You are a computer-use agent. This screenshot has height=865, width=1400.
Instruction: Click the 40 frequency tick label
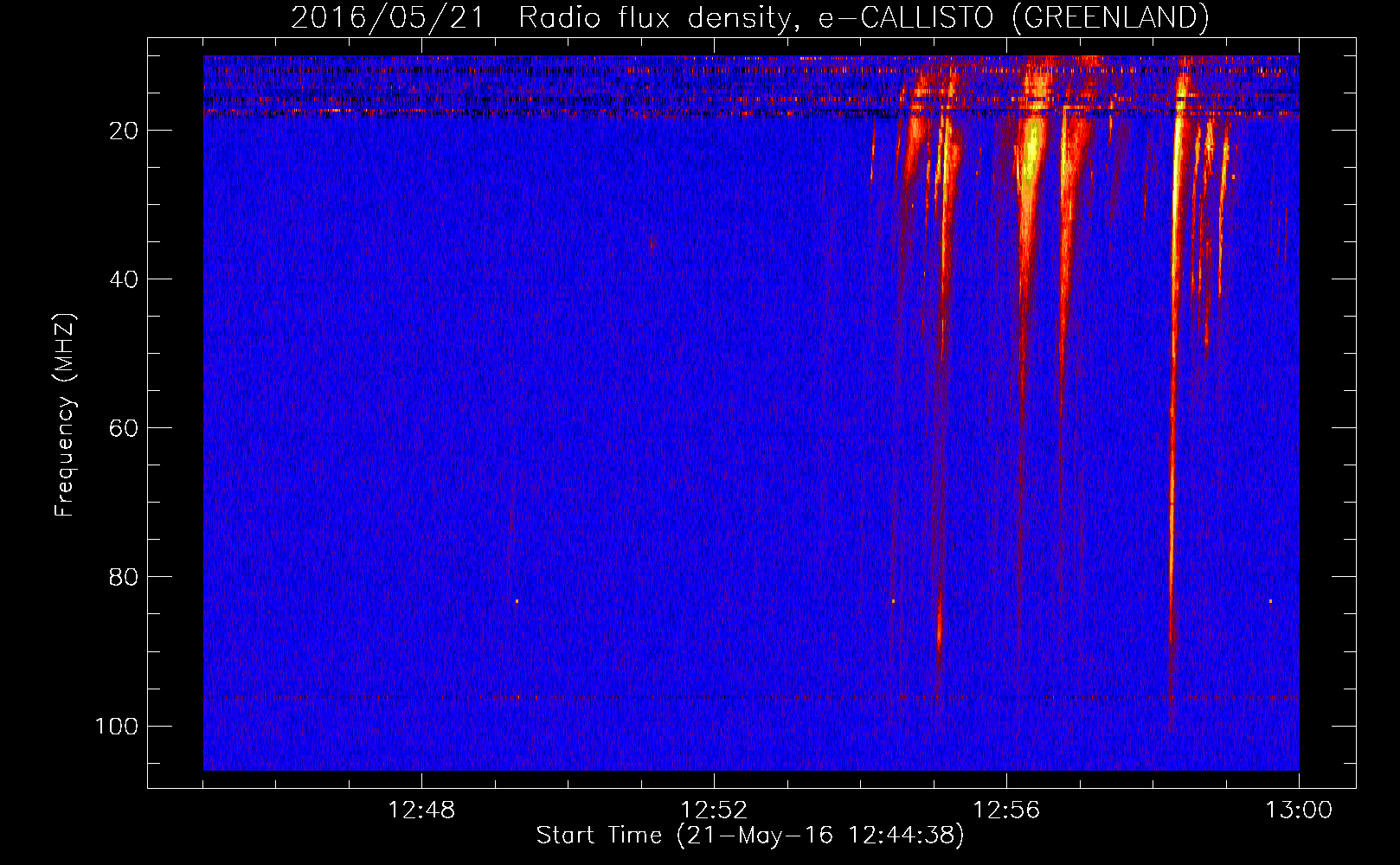click(124, 279)
